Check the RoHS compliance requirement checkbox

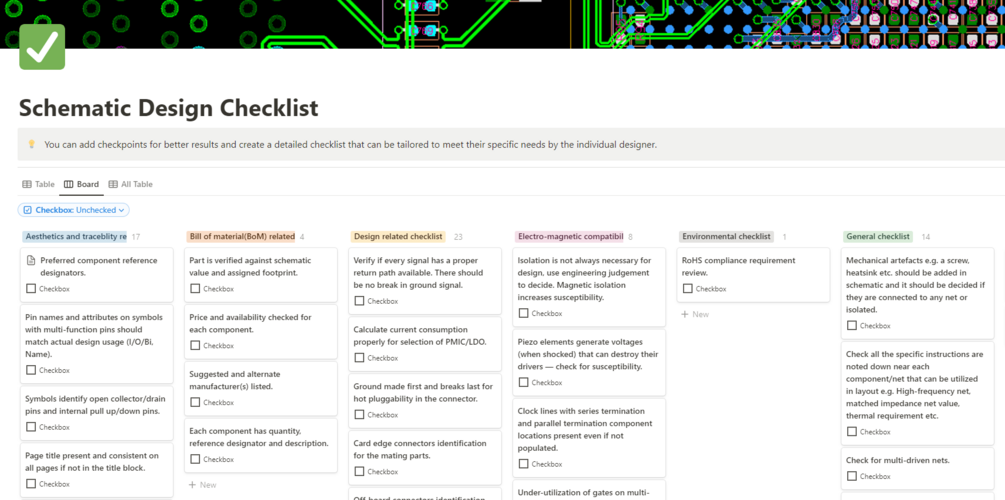point(687,289)
